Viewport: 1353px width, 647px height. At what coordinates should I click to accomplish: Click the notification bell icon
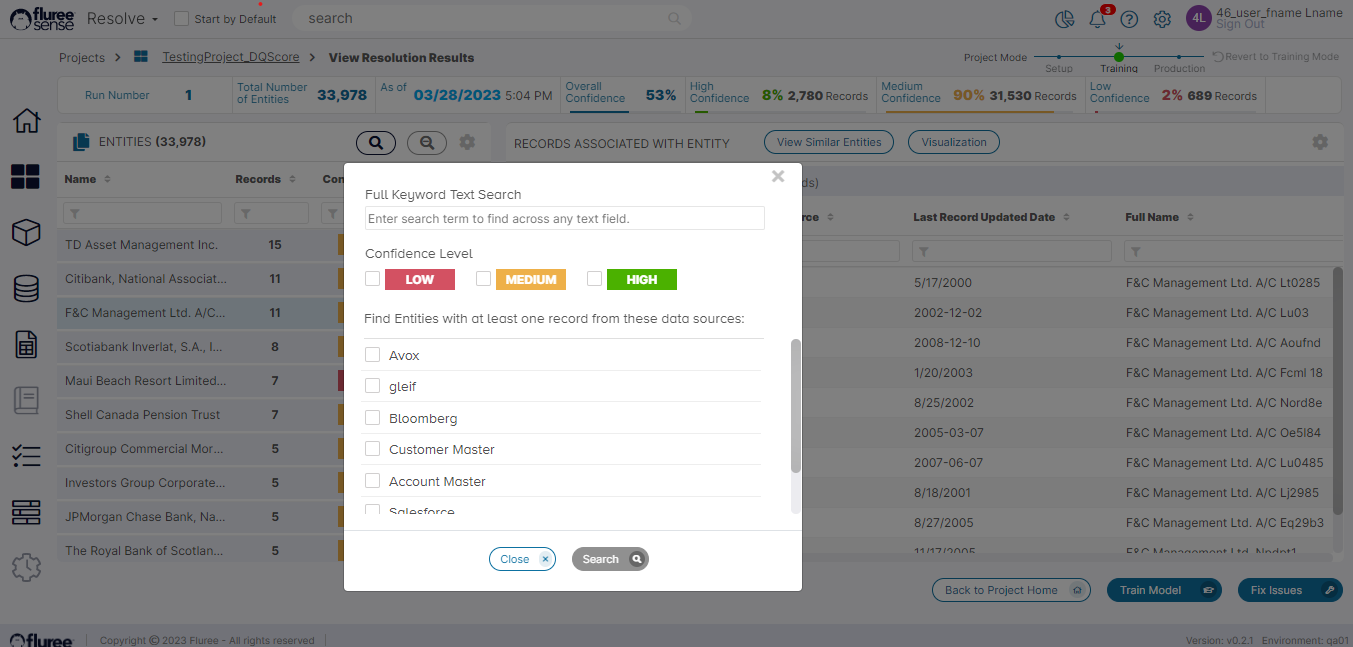point(1097,19)
